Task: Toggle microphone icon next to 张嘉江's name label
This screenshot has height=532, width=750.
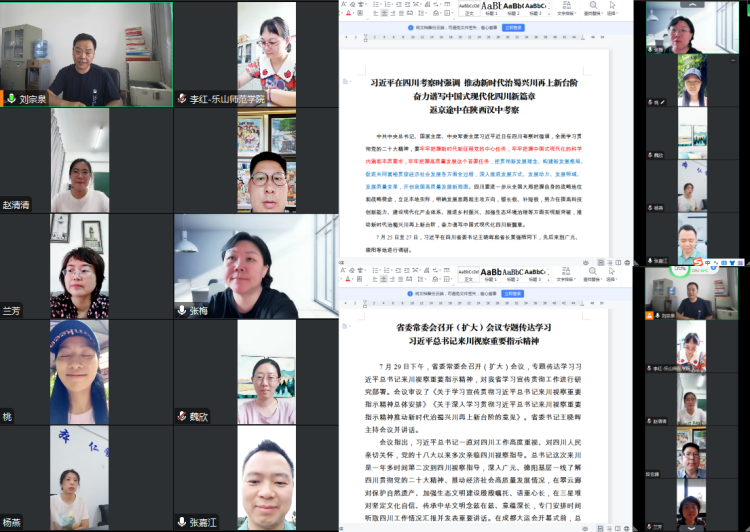Action: click(x=182, y=521)
